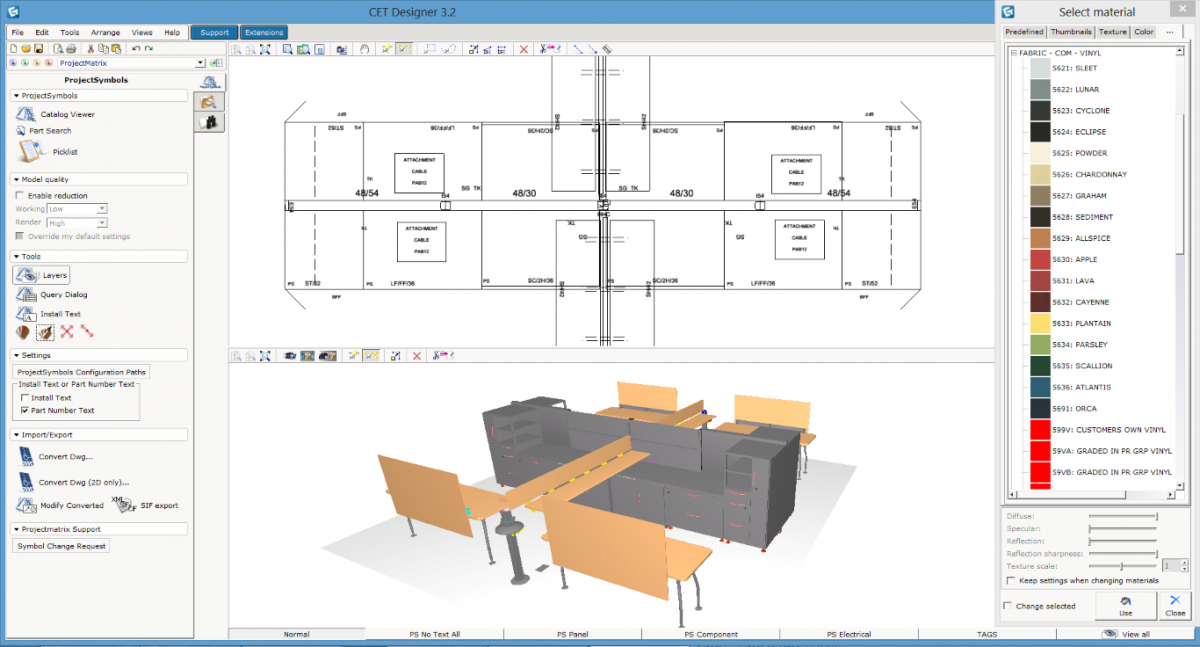1200x647 pixels.
Task: Click the red X delete icon in 2D toolbar
Action: click(x=523, y=49)
